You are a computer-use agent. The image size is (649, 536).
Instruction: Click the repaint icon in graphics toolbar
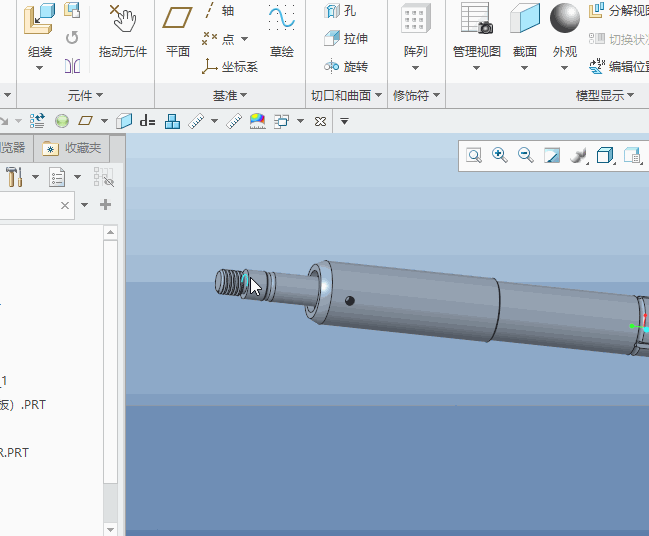click(x=552, y=156)
